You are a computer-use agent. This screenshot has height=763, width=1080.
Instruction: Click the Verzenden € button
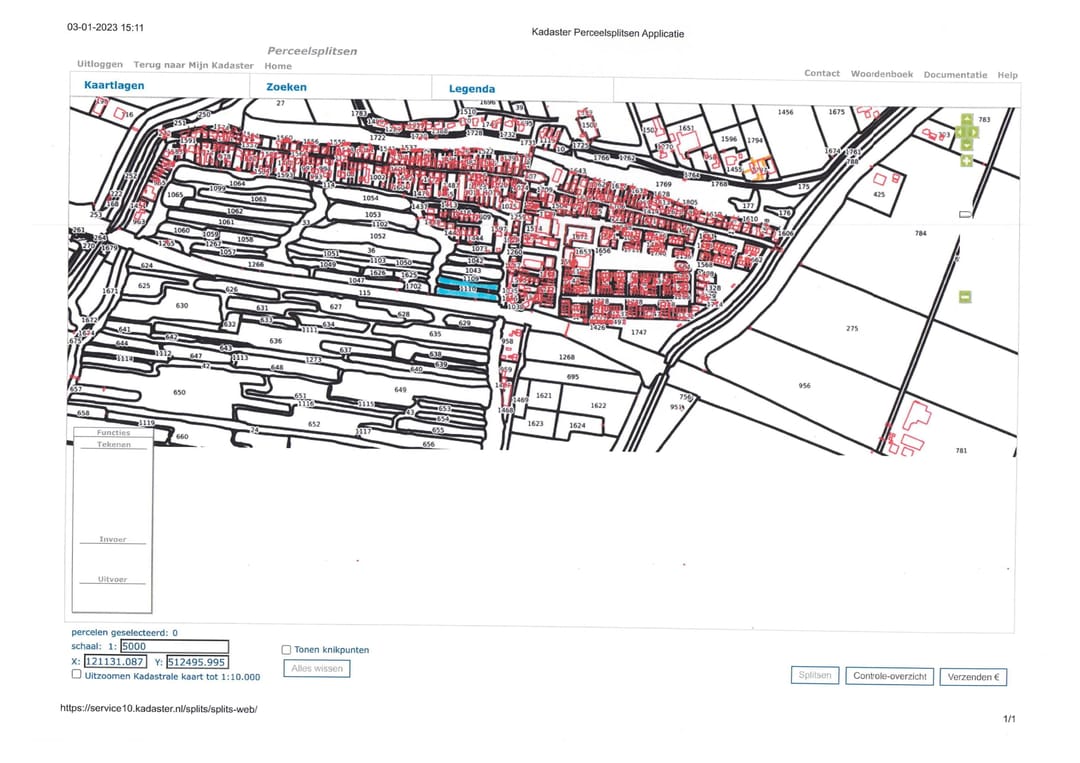click(x=973, y=677)
